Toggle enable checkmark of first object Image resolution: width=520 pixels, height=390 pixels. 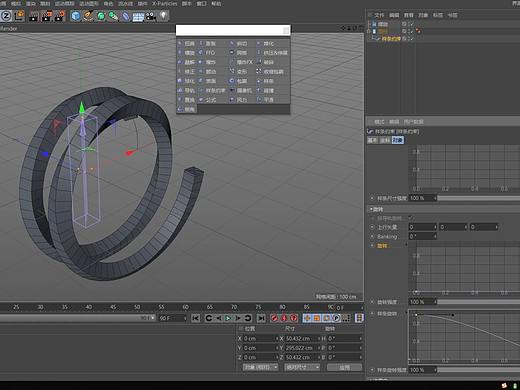(x=412, y=24)
